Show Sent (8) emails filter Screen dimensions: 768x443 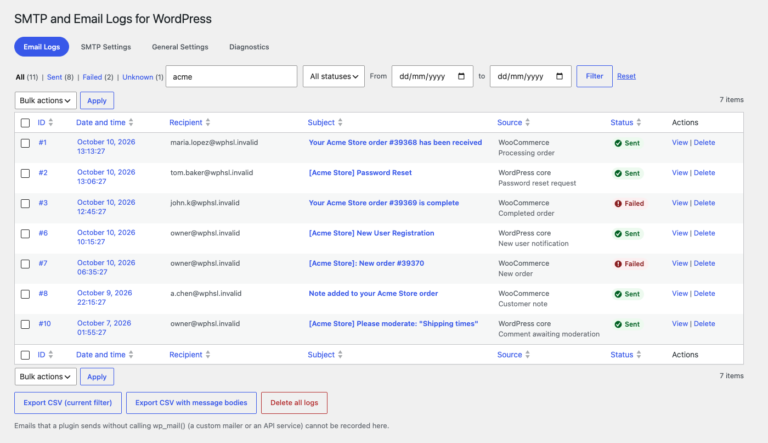[60, 77]
